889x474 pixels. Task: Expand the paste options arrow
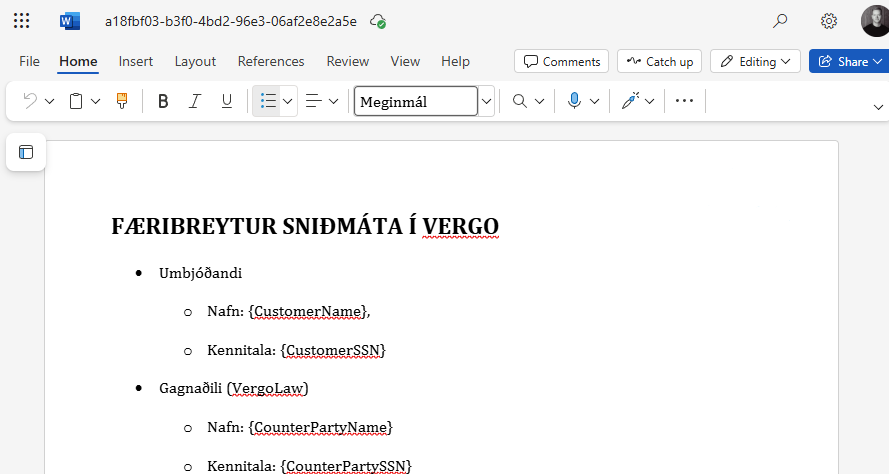pyautogui.click(x=96, y=101)
